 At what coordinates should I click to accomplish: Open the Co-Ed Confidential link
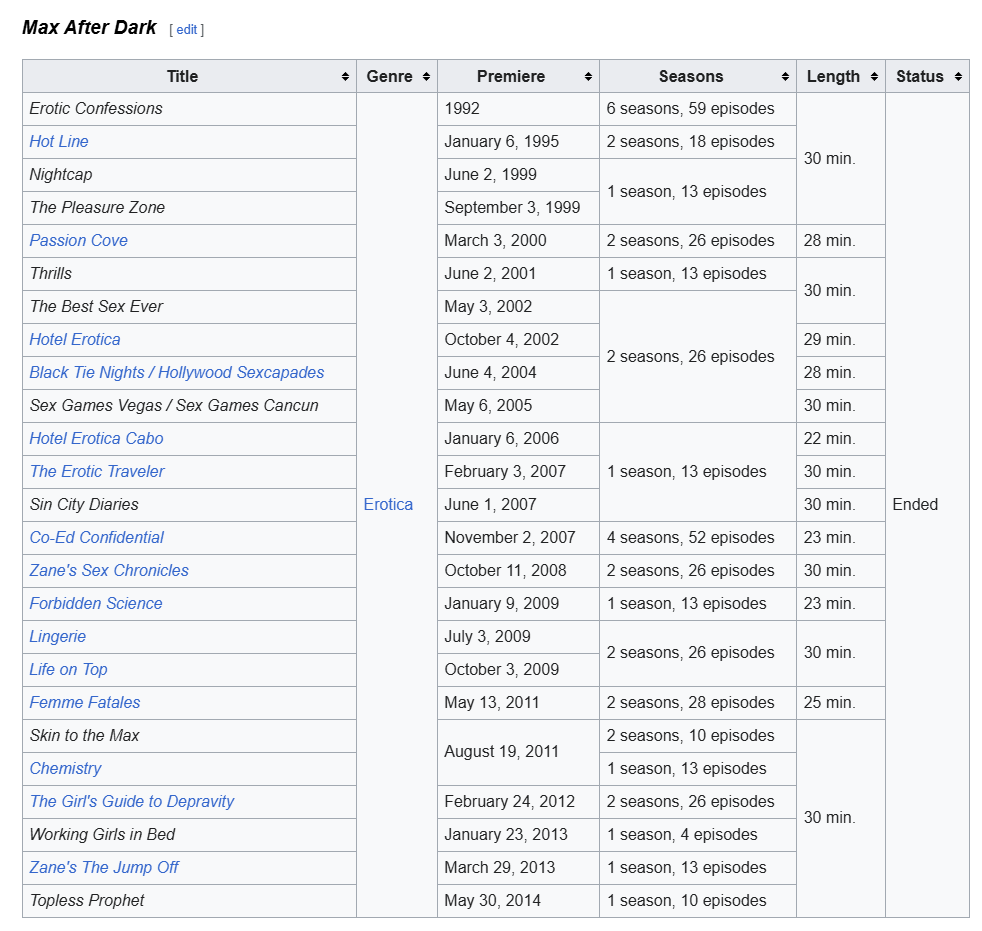(x=96, y=537)
